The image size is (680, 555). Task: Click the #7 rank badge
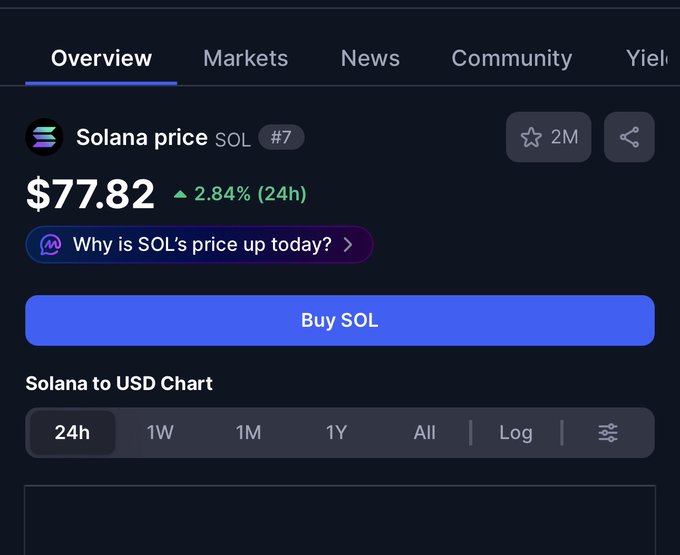click(281, 137)
